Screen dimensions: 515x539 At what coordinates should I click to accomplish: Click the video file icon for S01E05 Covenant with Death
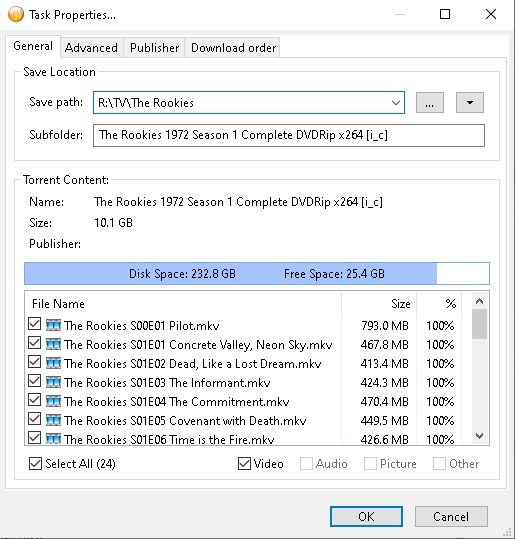(53, 420)
